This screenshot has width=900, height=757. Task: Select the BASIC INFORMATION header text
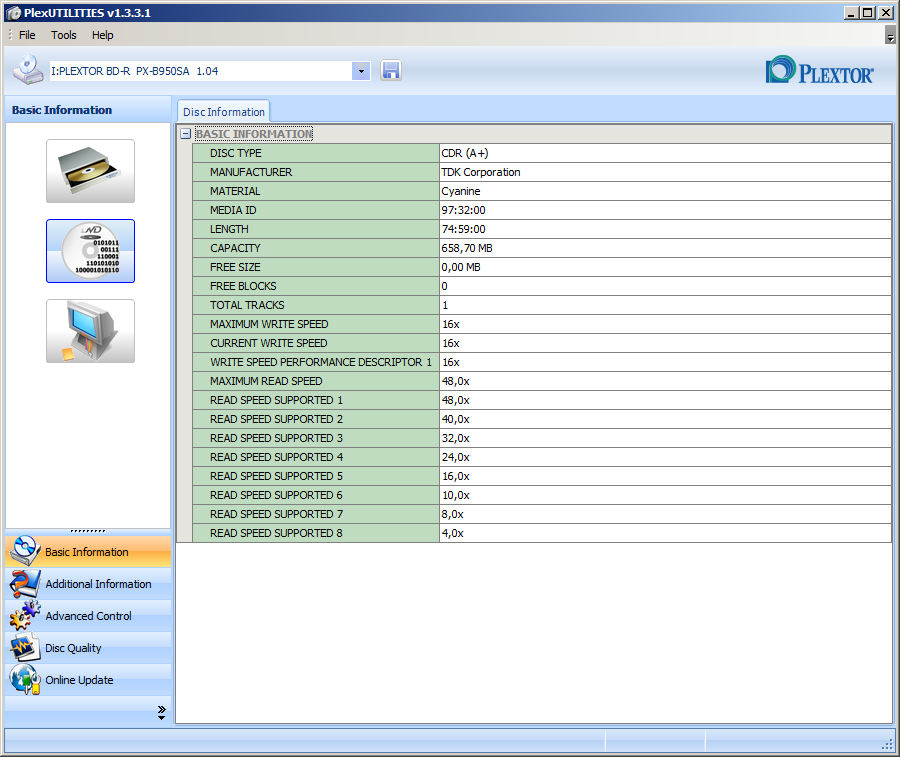(254, 134)
